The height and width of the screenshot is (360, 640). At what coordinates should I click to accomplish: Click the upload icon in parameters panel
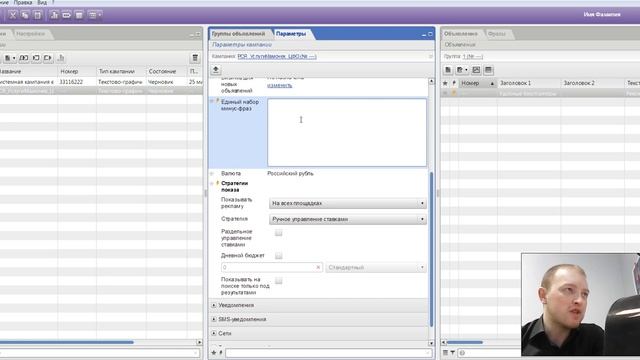pyautogui.click(x=216, y=70)
